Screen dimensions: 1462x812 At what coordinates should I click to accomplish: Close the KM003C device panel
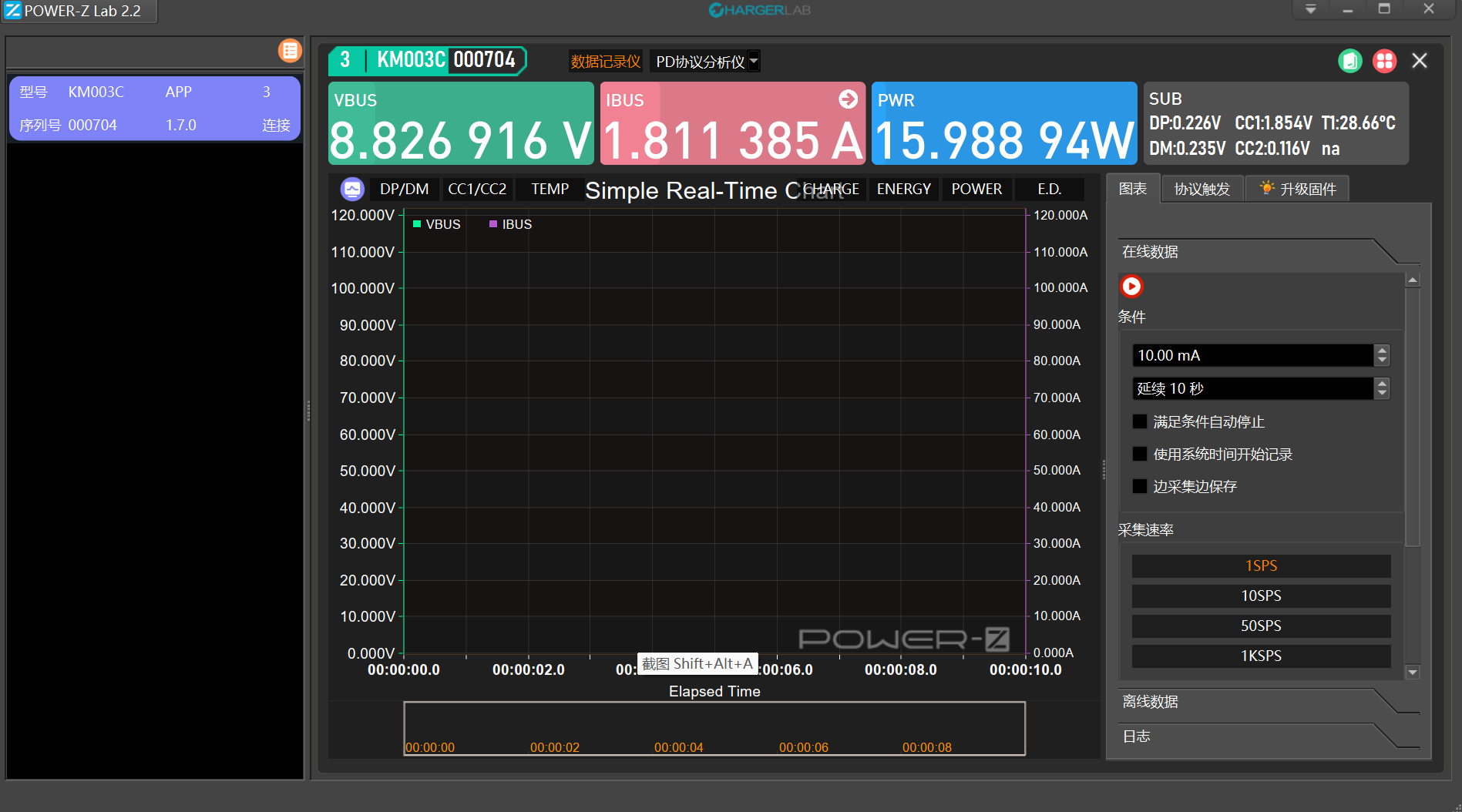(1419, 61)
